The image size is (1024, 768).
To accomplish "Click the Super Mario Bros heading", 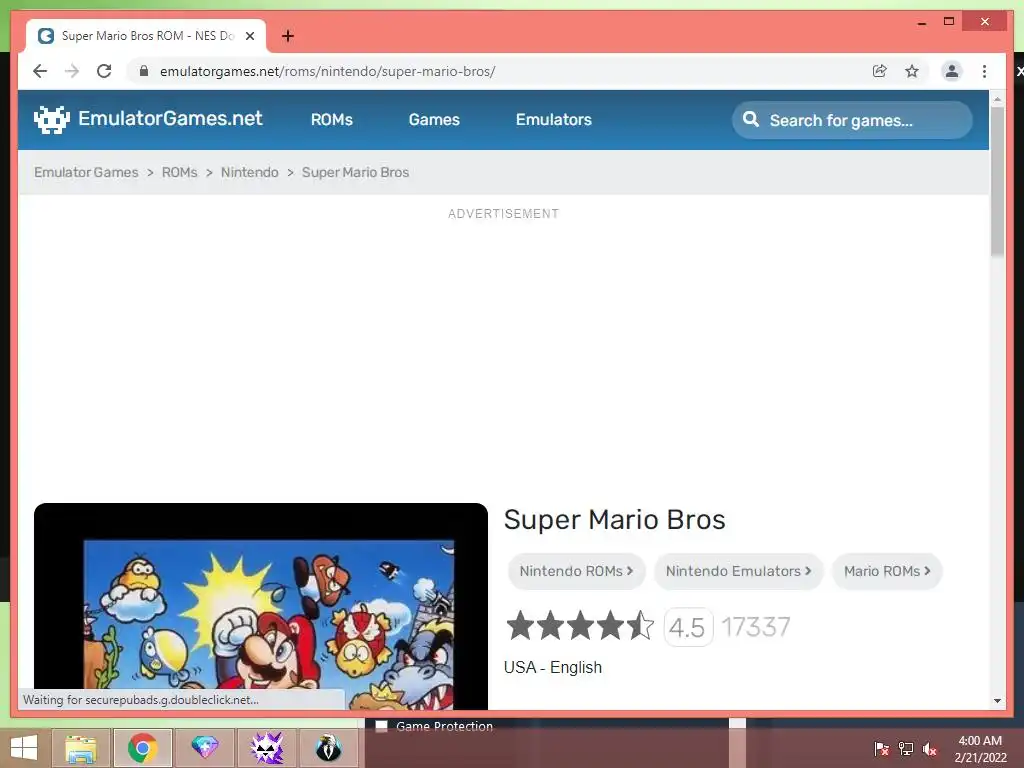I will pyautogui.click(x=615, y=520).
